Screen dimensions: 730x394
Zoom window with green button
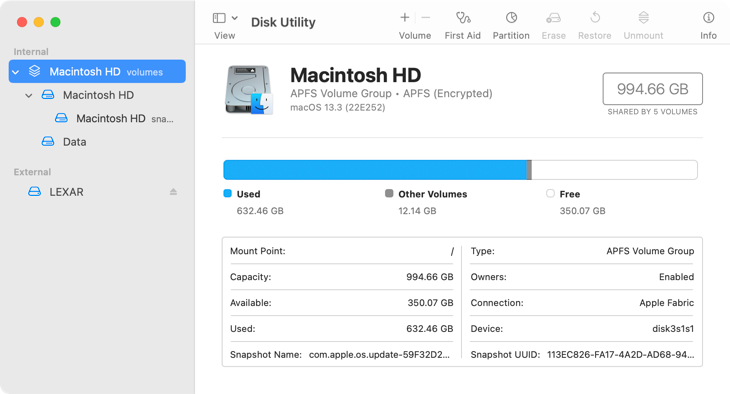click(x=55, y=22)
